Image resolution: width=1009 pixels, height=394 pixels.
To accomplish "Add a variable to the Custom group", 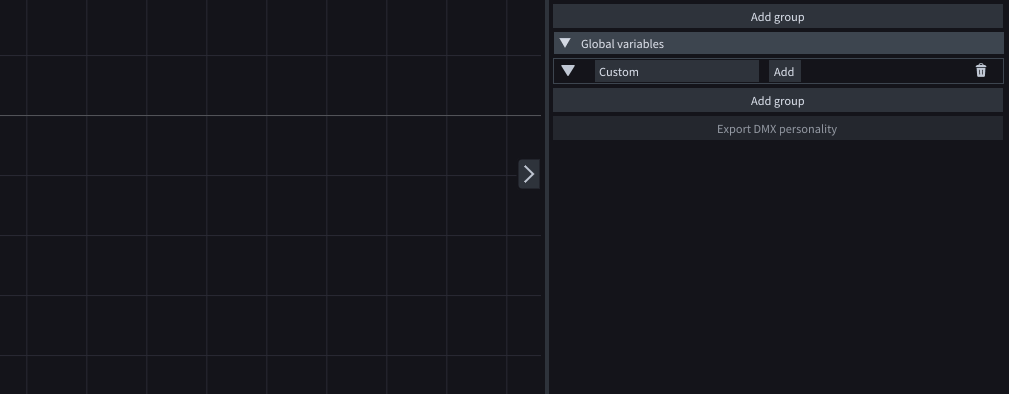I will 784,71.
